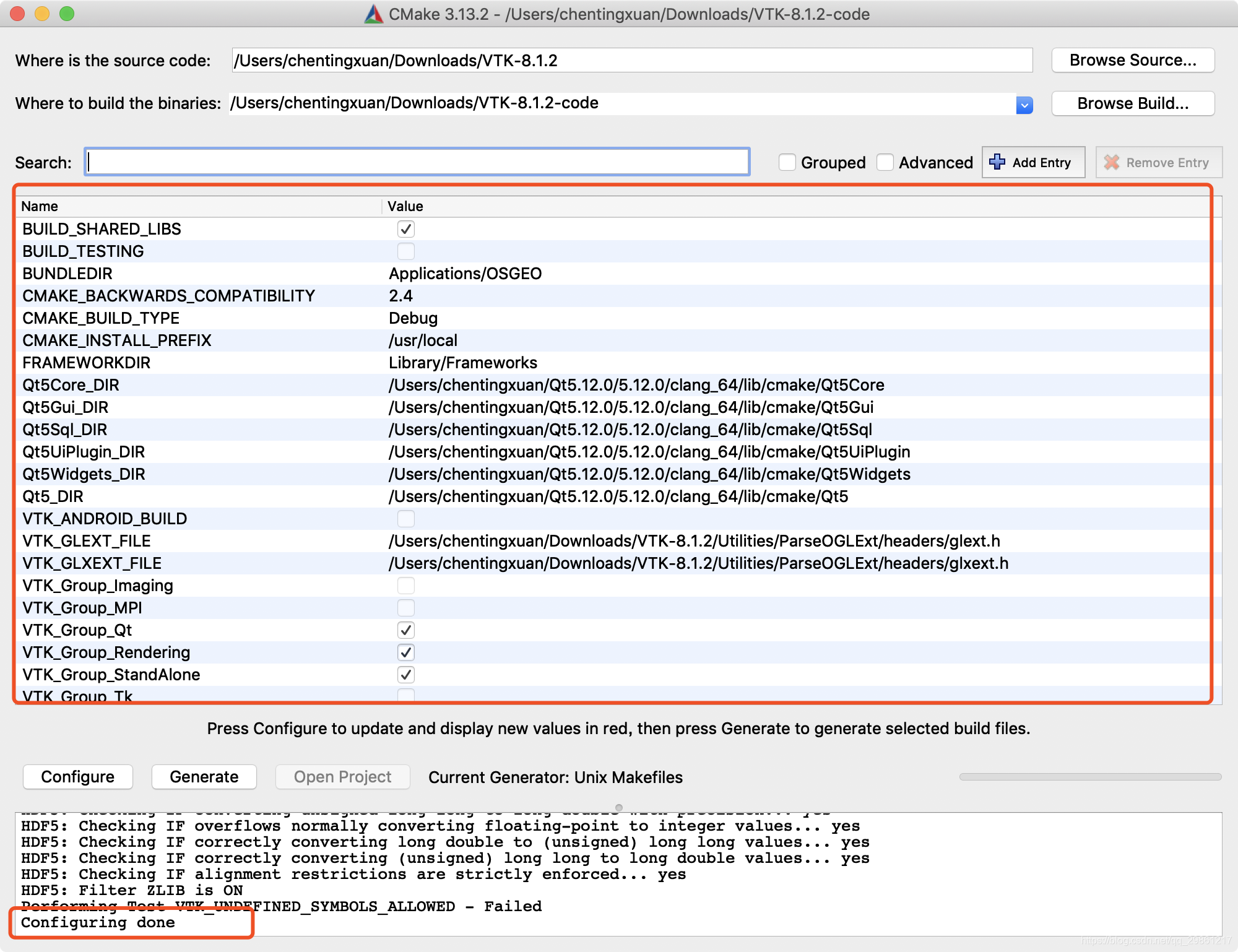Click Browse Source button

click(x=1133, y=60)
